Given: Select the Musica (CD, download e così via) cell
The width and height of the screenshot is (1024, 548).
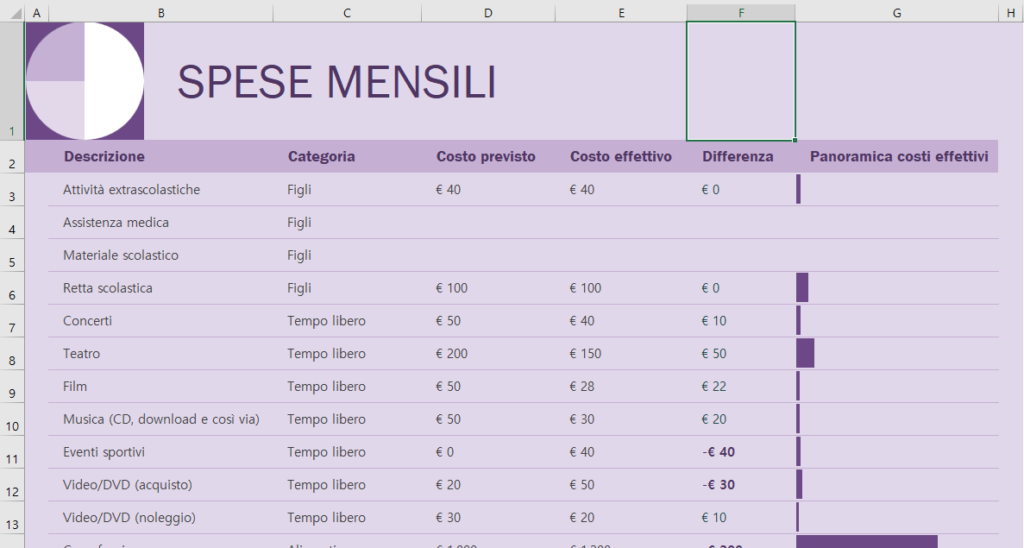Looking at the screenshot, I should pyautogui.click(x=161, y=419).
